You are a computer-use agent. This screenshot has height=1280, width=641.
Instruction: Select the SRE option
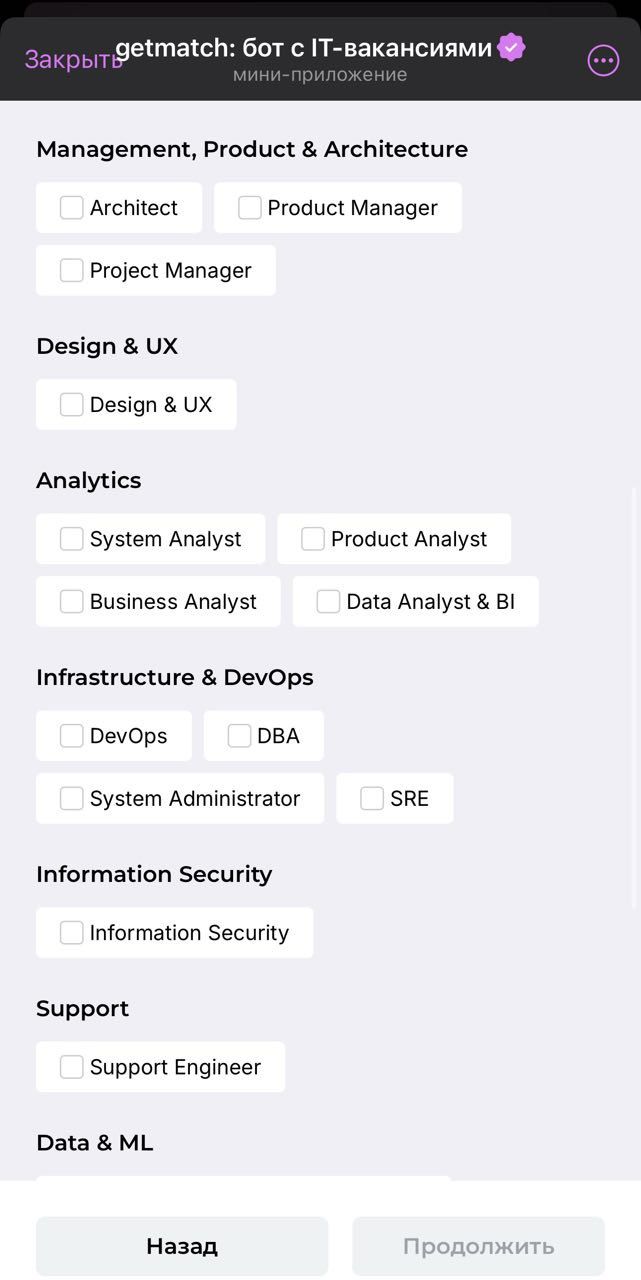372,798
